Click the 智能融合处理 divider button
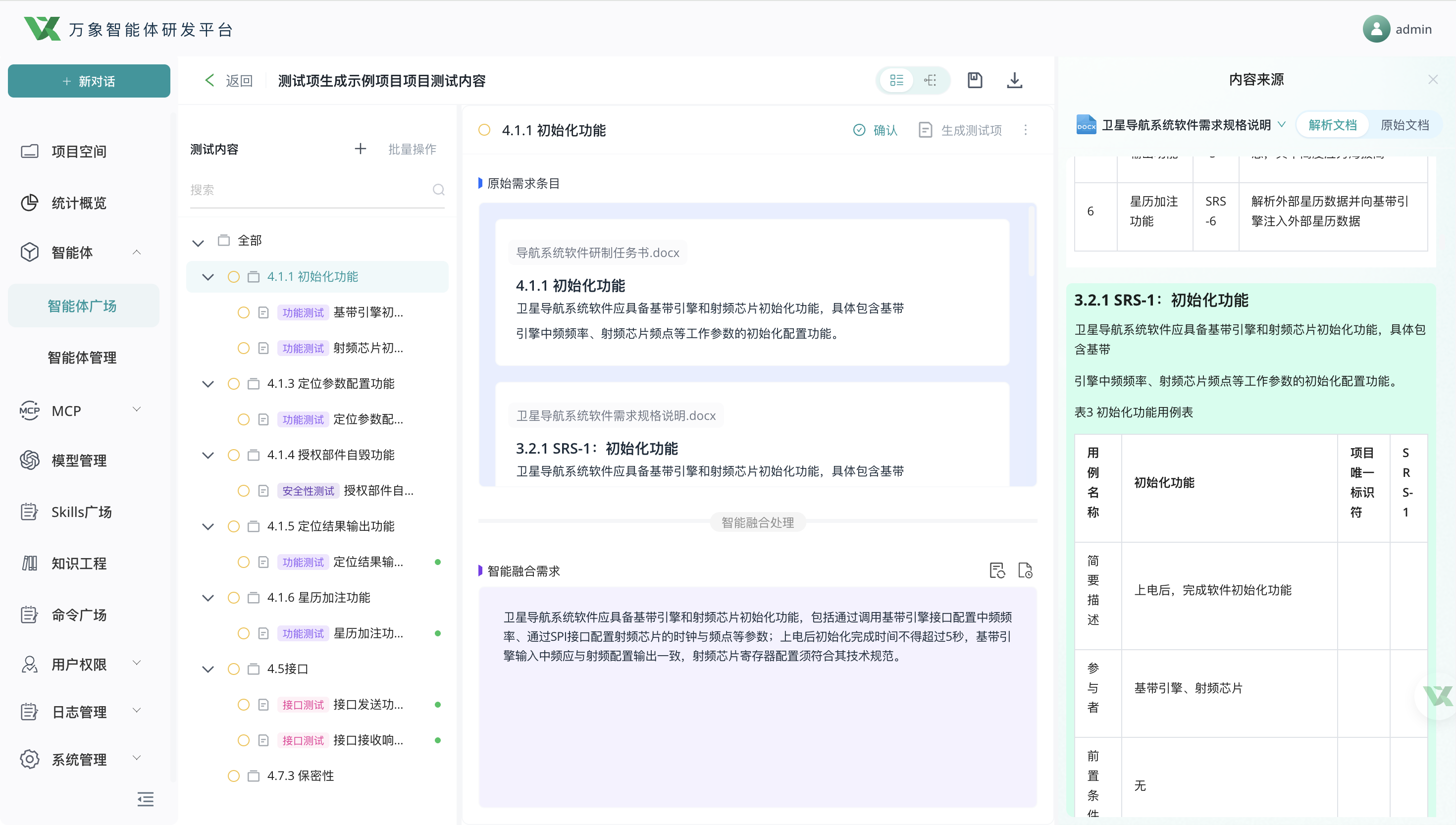This screenshot has width=1456, height=825. (757, 522)
